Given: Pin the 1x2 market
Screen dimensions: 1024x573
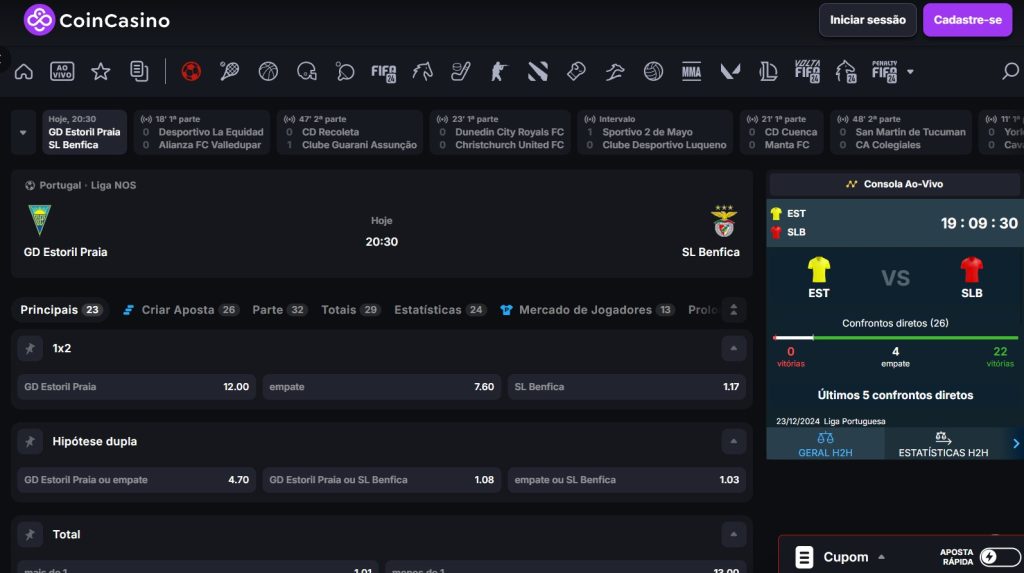Looking at the screenshot, I should tap(30, 348).
